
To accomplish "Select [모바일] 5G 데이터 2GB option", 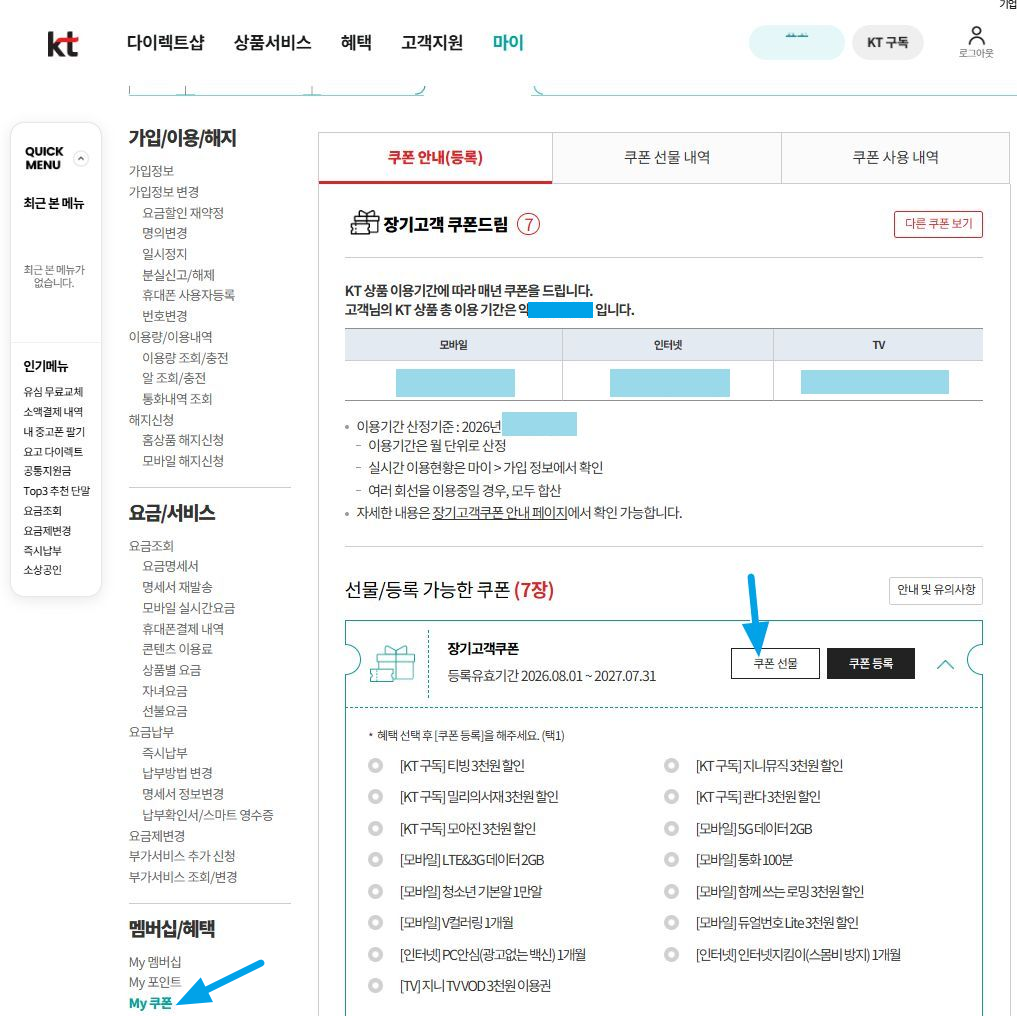I will point(671,829).
